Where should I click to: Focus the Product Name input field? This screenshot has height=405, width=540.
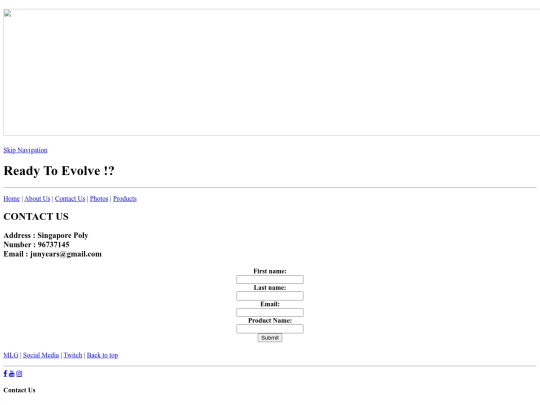point(270,329)
